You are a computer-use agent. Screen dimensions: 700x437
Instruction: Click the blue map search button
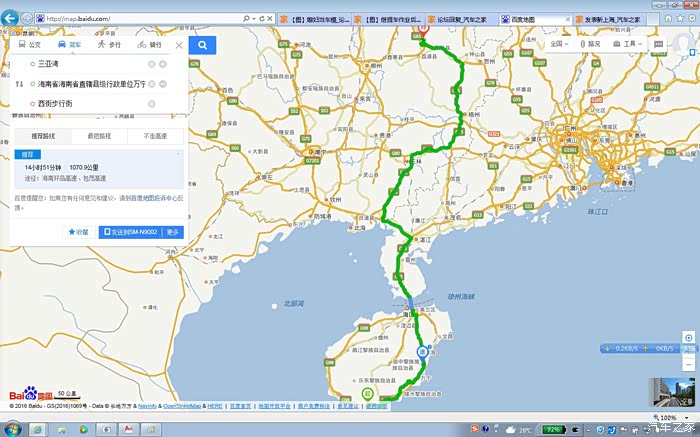pos(202,45)
